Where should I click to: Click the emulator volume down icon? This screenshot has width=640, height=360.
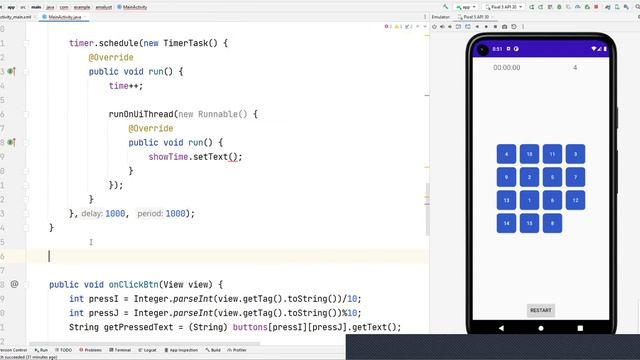tap(450, 27)
